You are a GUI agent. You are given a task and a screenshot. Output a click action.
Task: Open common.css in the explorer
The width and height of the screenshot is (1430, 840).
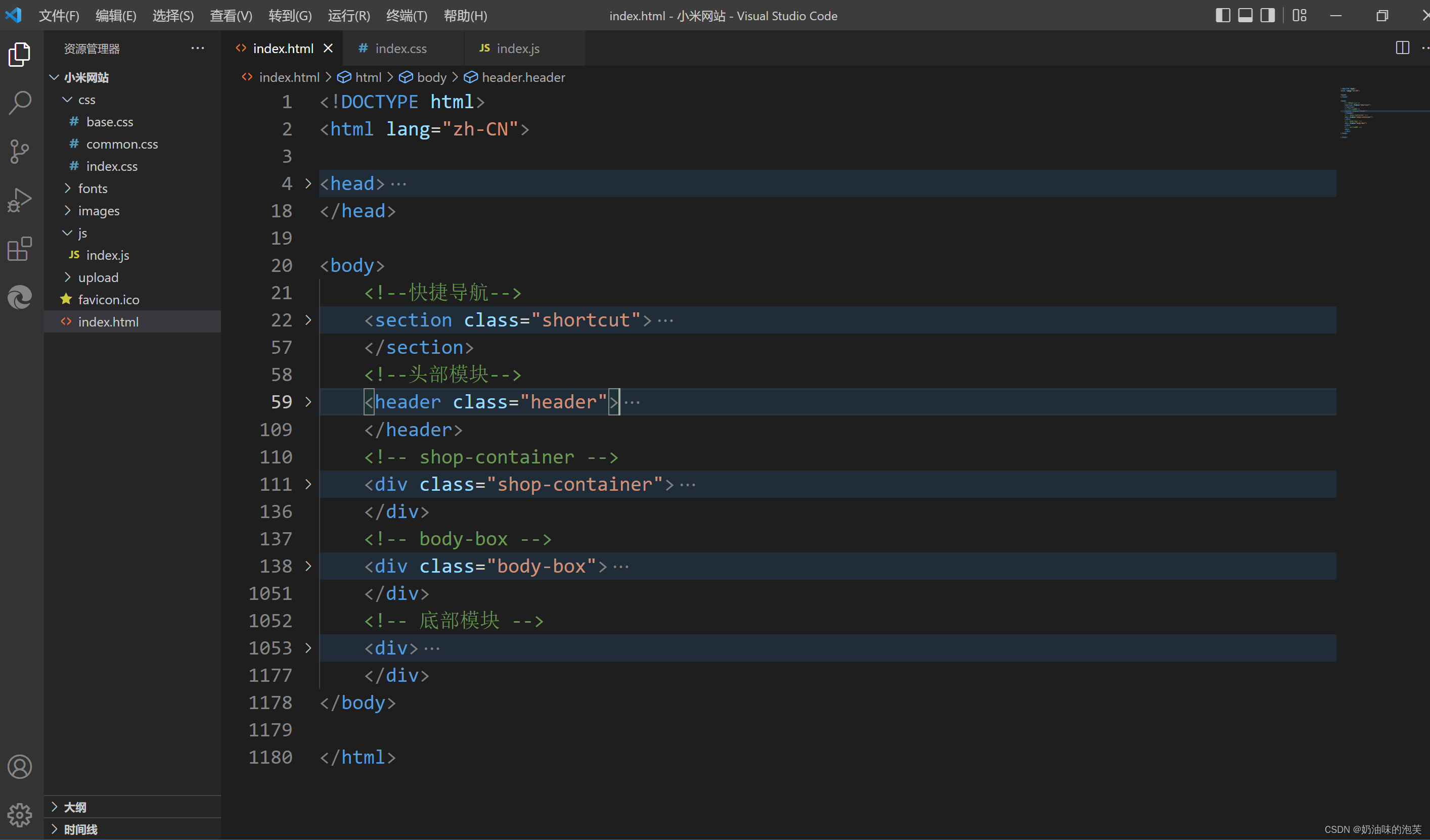[122, 144]
